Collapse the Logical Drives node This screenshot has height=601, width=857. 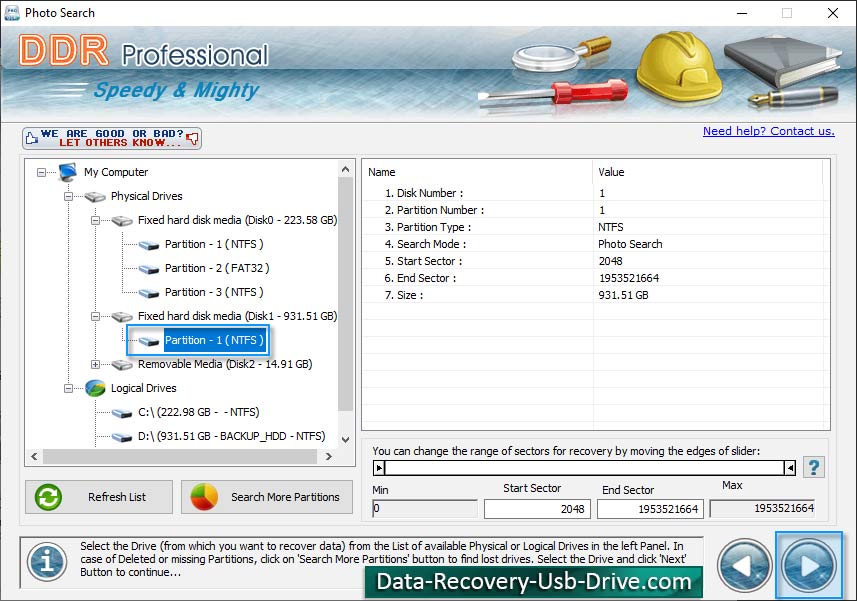click(68, 388)
